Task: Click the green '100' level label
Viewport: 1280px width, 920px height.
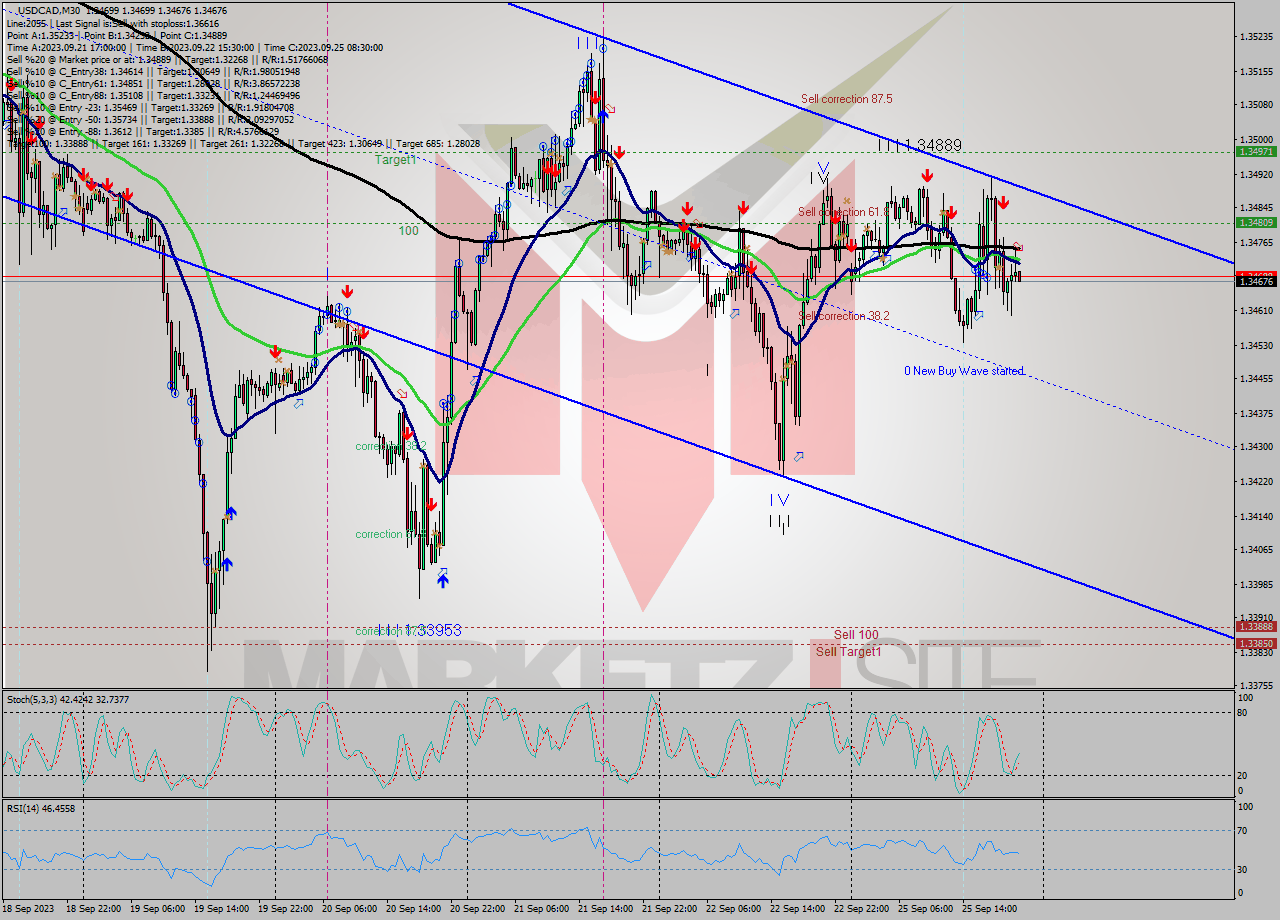Action: coord(409,231)
